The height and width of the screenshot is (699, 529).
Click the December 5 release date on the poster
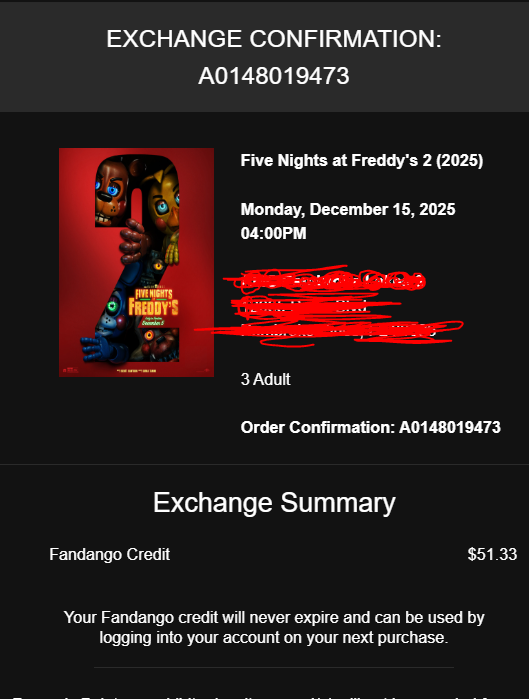pos(153,322)
